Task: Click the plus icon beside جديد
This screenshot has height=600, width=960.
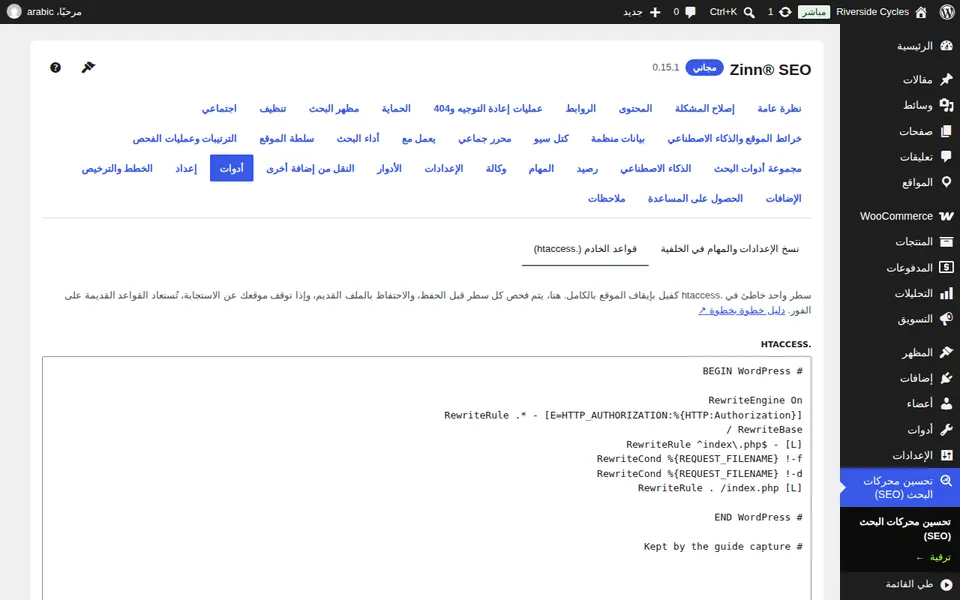Action: coord(655,12)
